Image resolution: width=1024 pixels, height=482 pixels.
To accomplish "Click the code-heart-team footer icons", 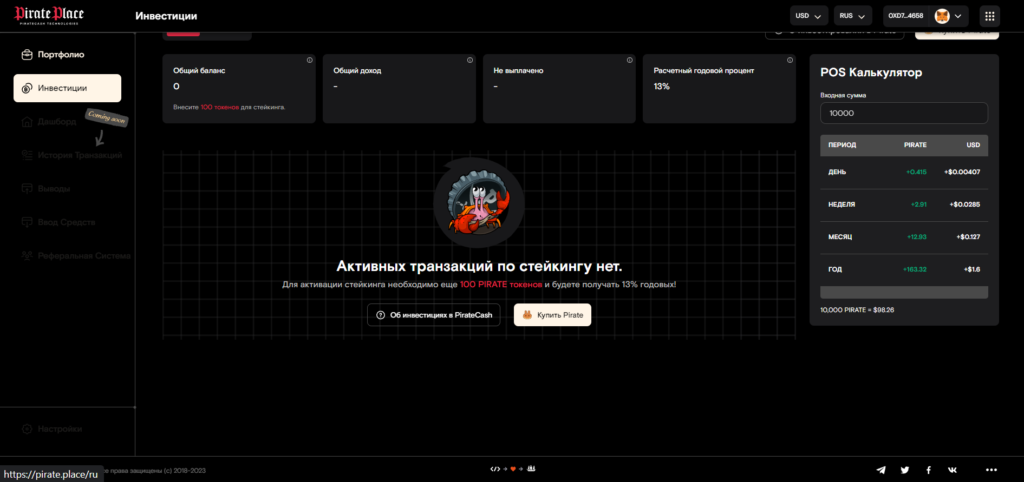I will (512, 469).
